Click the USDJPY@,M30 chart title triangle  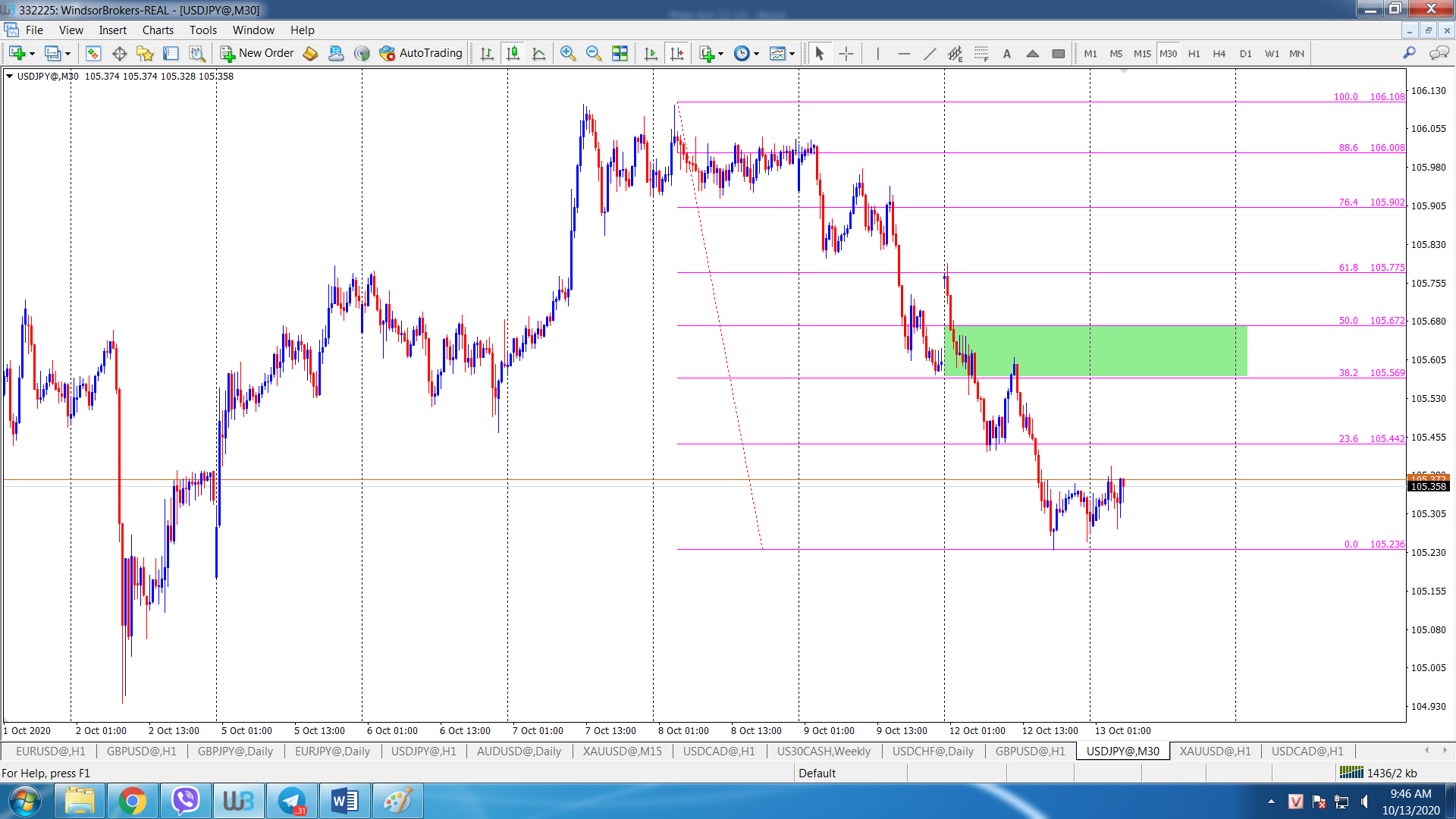coord(9,76)
